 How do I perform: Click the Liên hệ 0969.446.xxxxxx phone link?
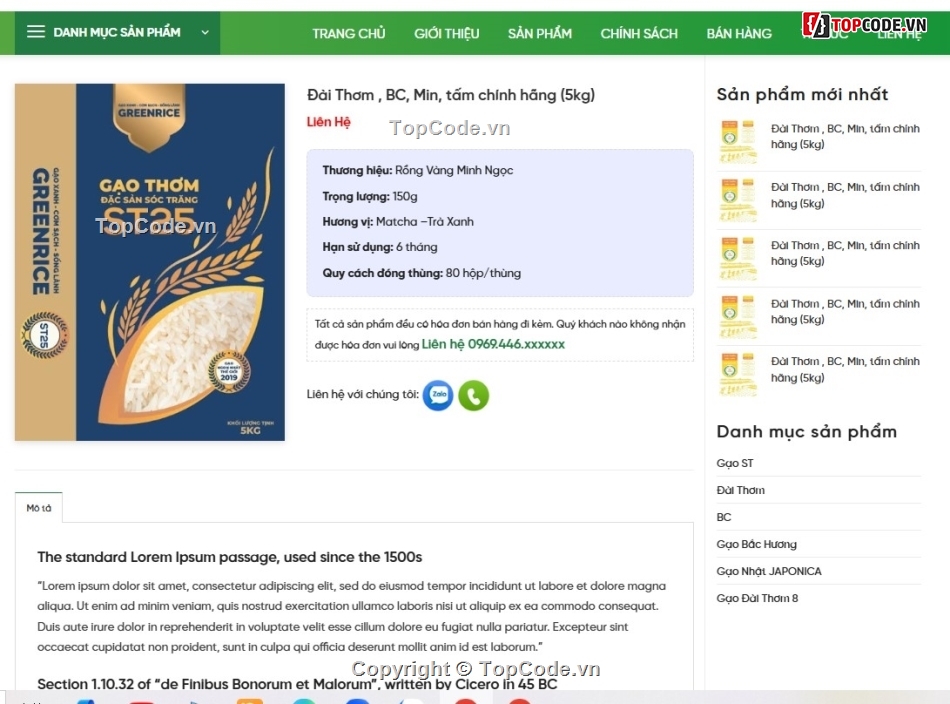pyautogui.click(x=493, y=344)
